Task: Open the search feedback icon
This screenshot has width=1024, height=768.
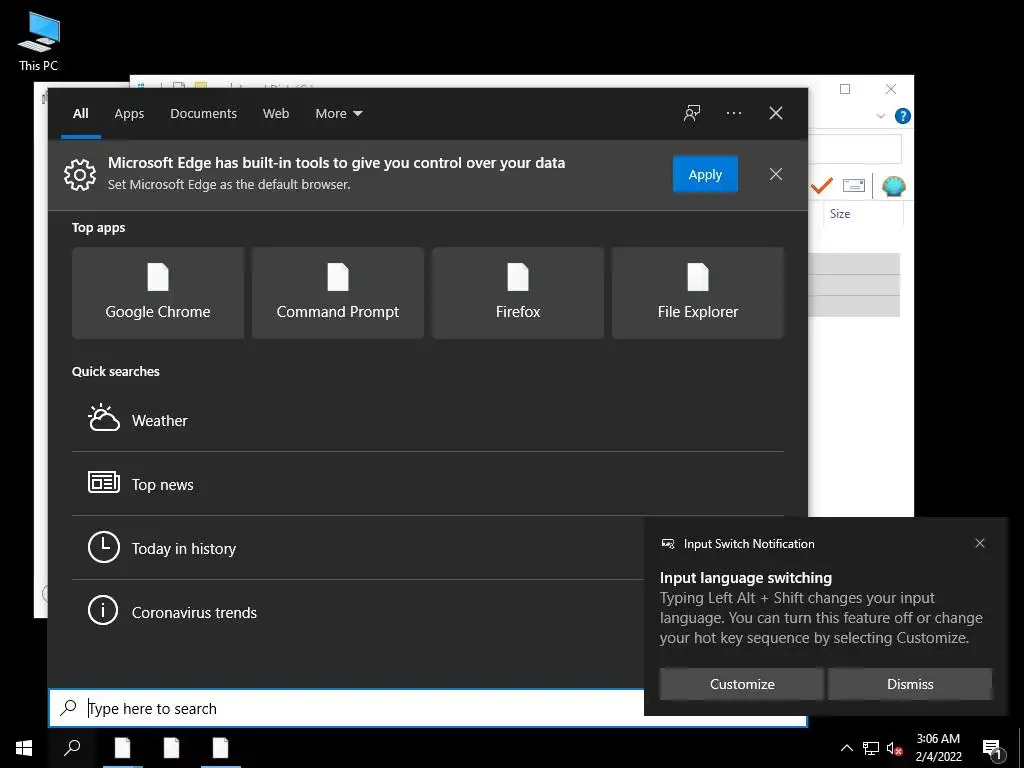Action: point(692,113)
